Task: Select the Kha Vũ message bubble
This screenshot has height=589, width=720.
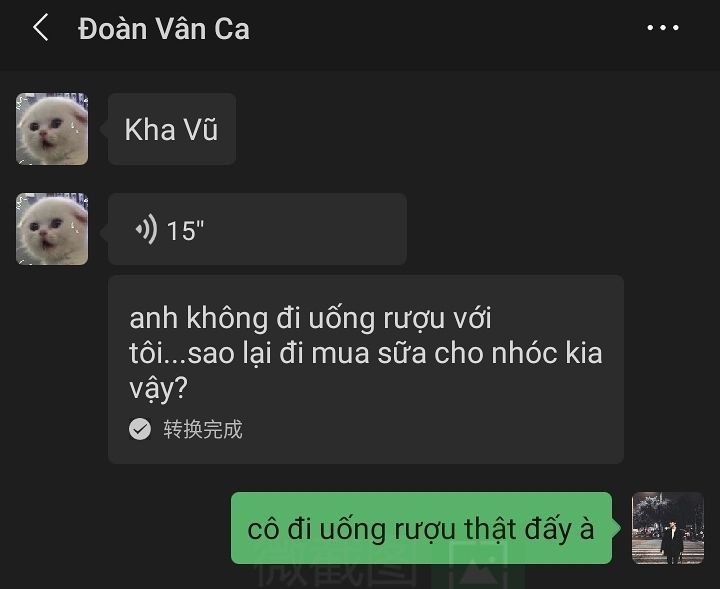Action: [x=172, y=129]
